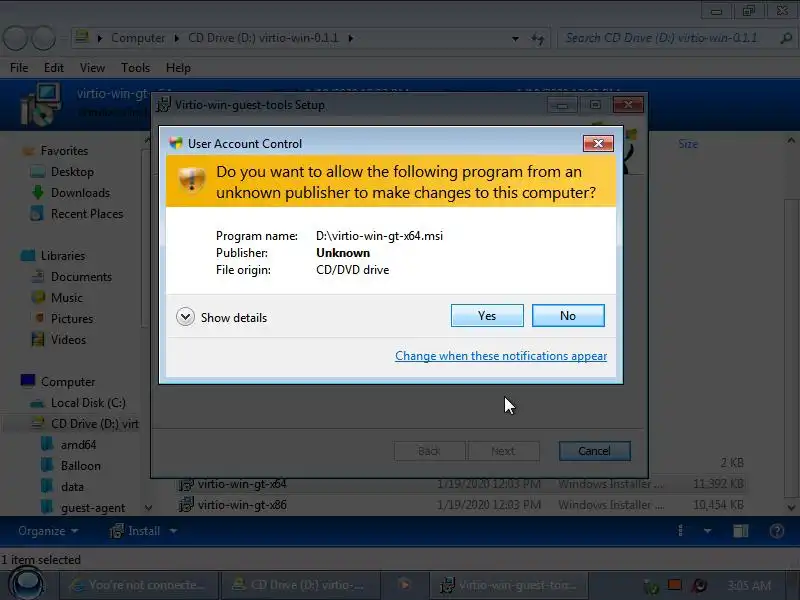Select Local Disk (C:) in navigation pane
Viewport: 800px width, 600px height.
(88, 403)
